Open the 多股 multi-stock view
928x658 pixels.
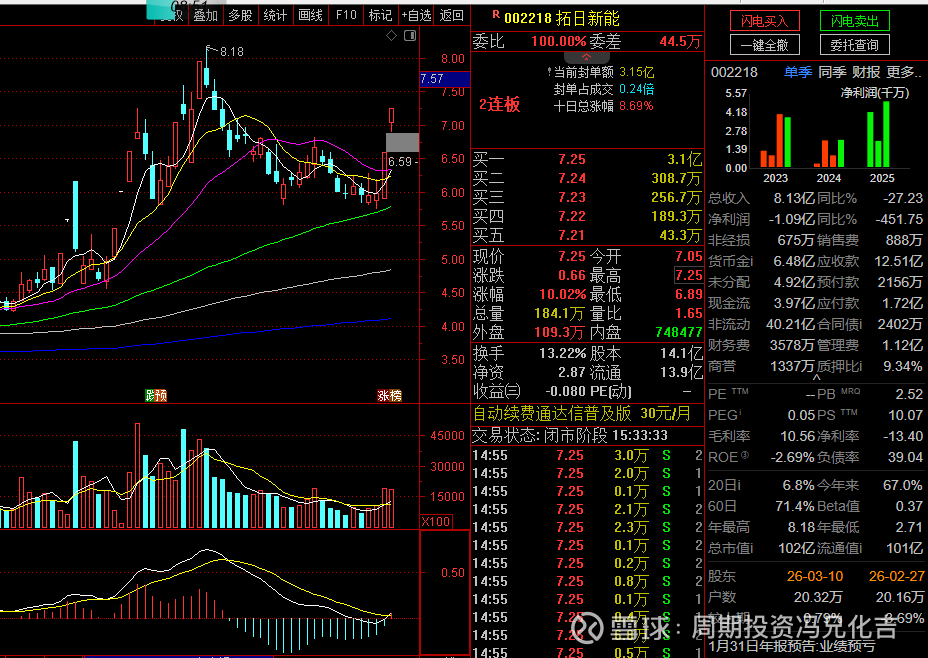coord(240,15)
